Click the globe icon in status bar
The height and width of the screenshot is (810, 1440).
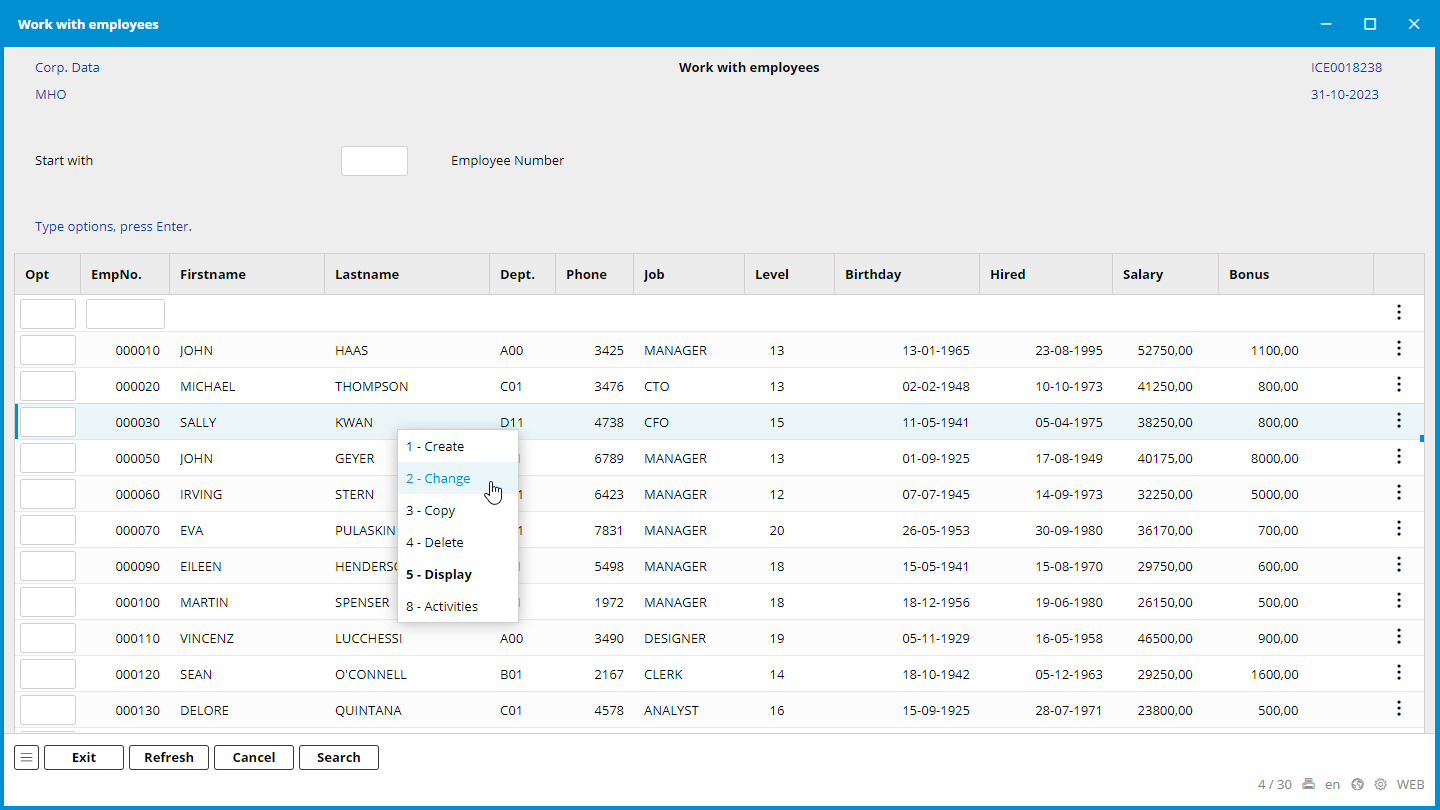[1357, 785]
